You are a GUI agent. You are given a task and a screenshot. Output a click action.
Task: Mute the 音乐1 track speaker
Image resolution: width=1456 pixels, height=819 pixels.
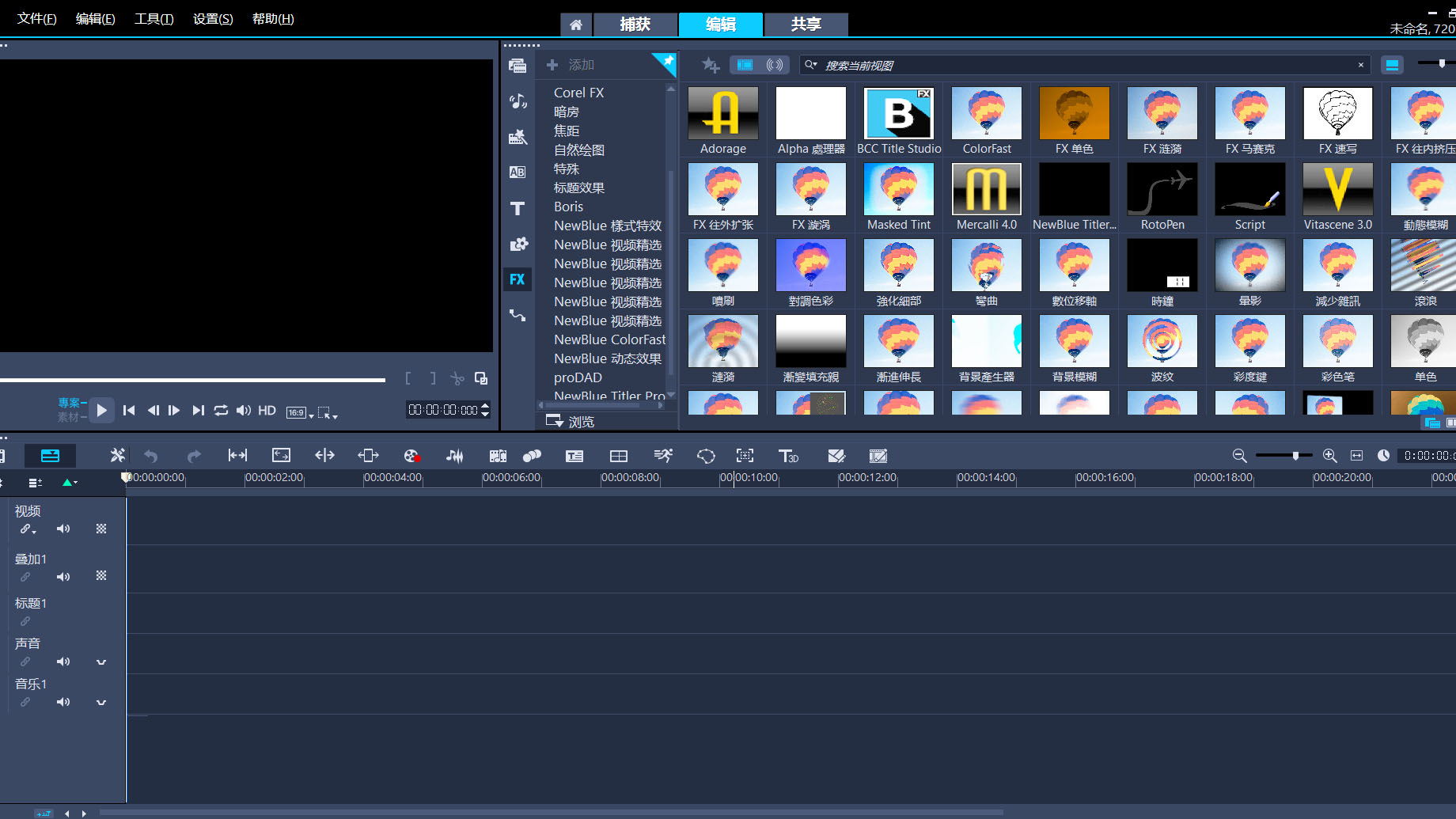point(63,702)
